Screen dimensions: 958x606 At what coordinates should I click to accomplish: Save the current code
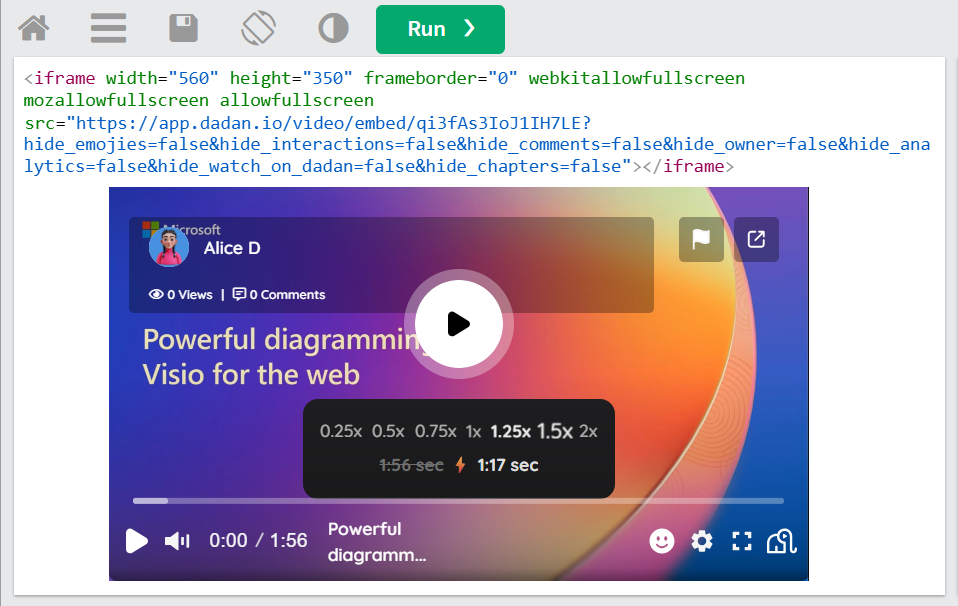pos(183,28)
